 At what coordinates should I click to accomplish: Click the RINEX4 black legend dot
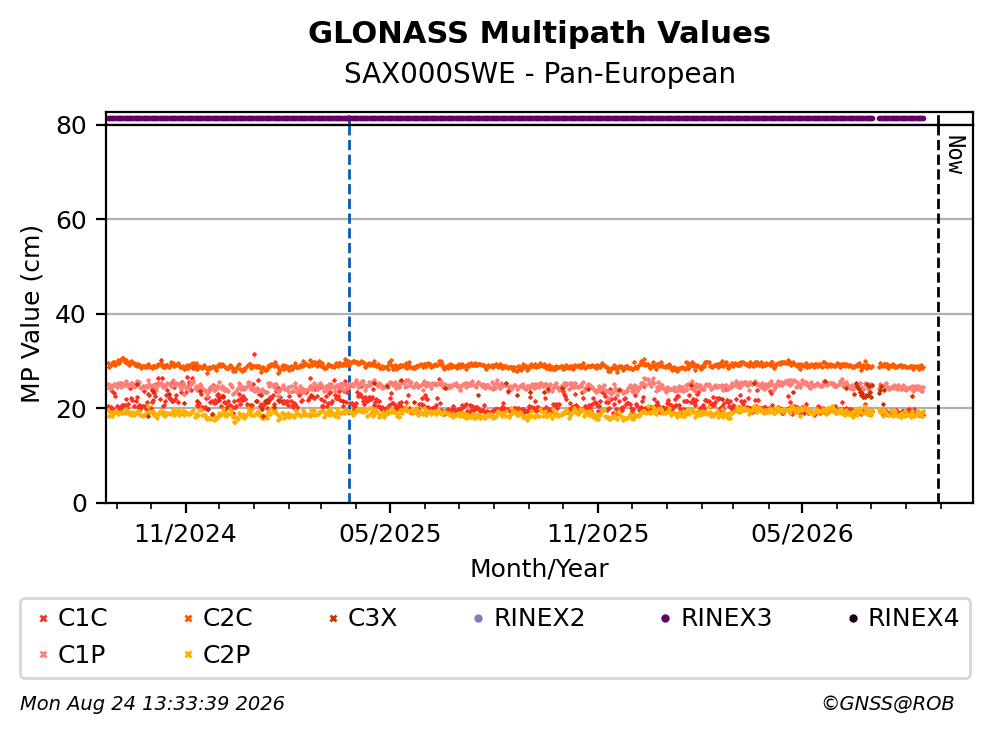click(853, 618)
